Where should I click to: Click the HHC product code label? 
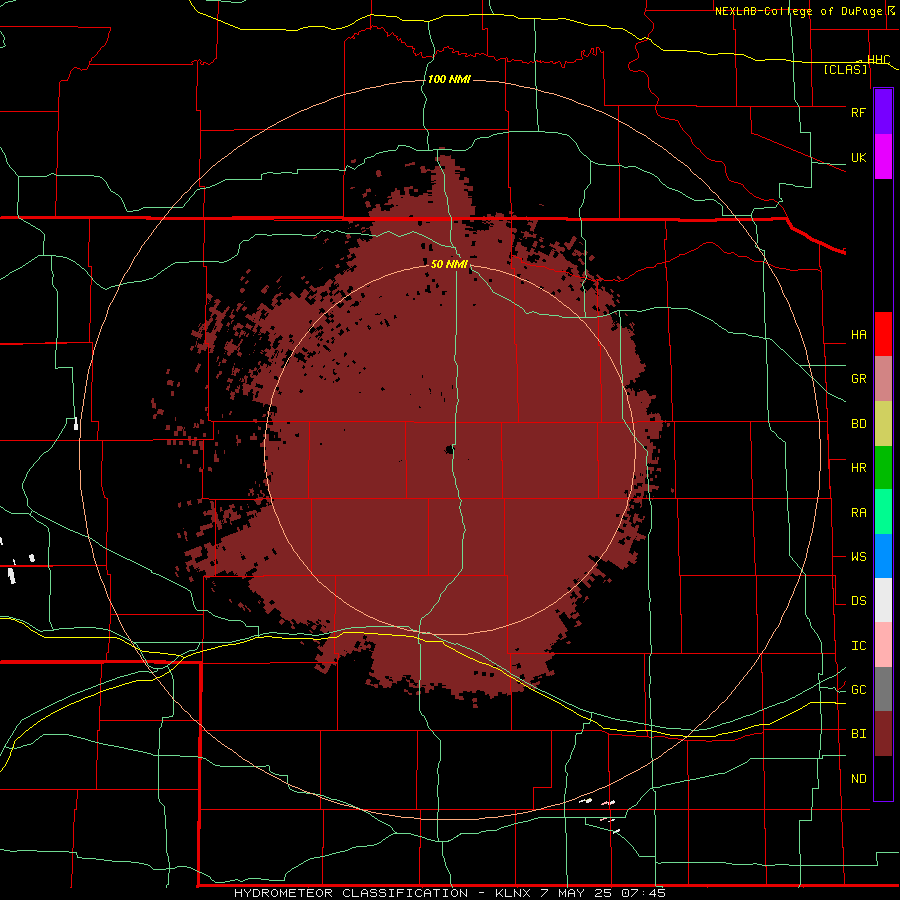point(878,59)
